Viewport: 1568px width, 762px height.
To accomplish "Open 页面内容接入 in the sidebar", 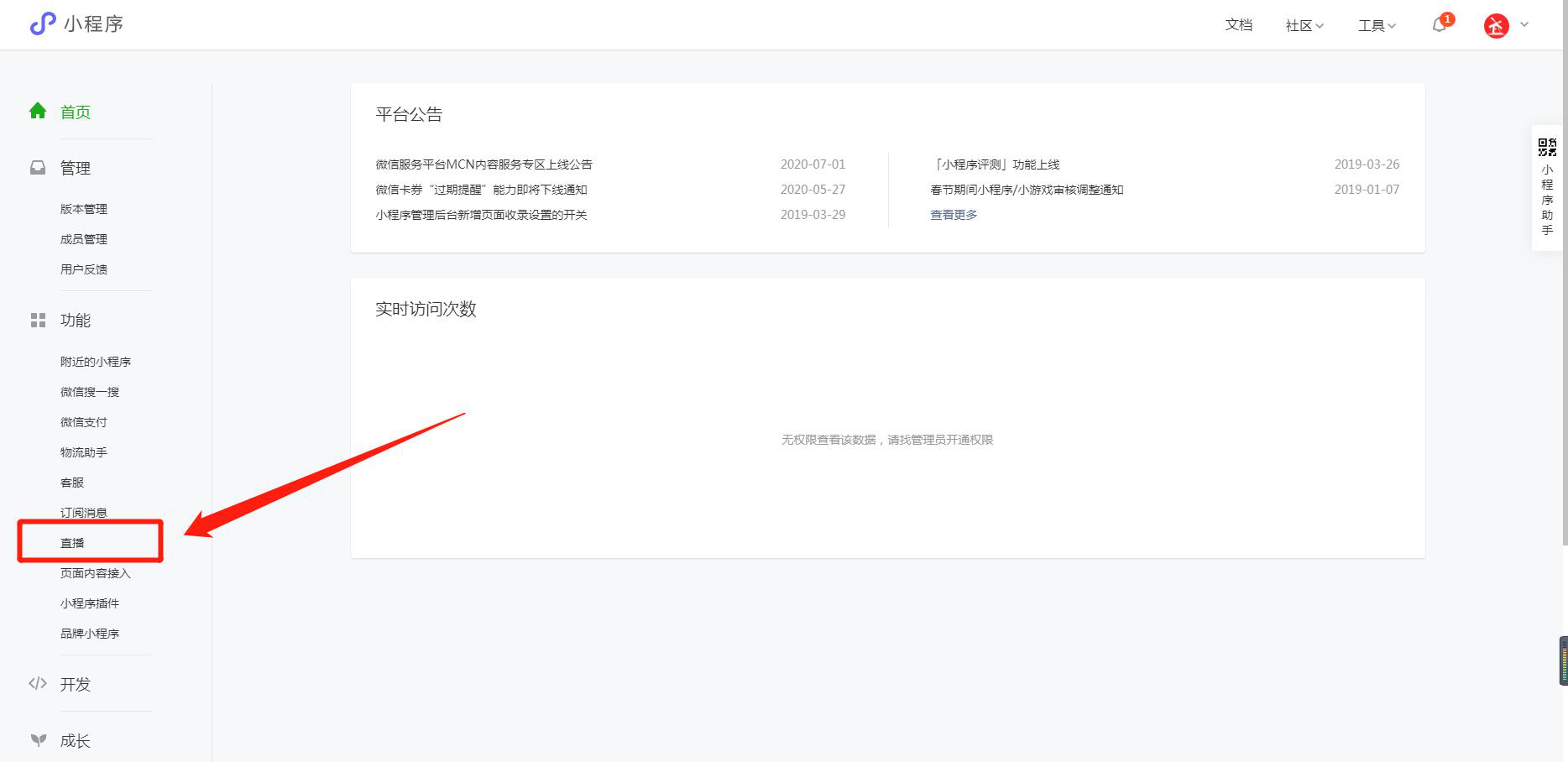I will click(x=96, y=573).
